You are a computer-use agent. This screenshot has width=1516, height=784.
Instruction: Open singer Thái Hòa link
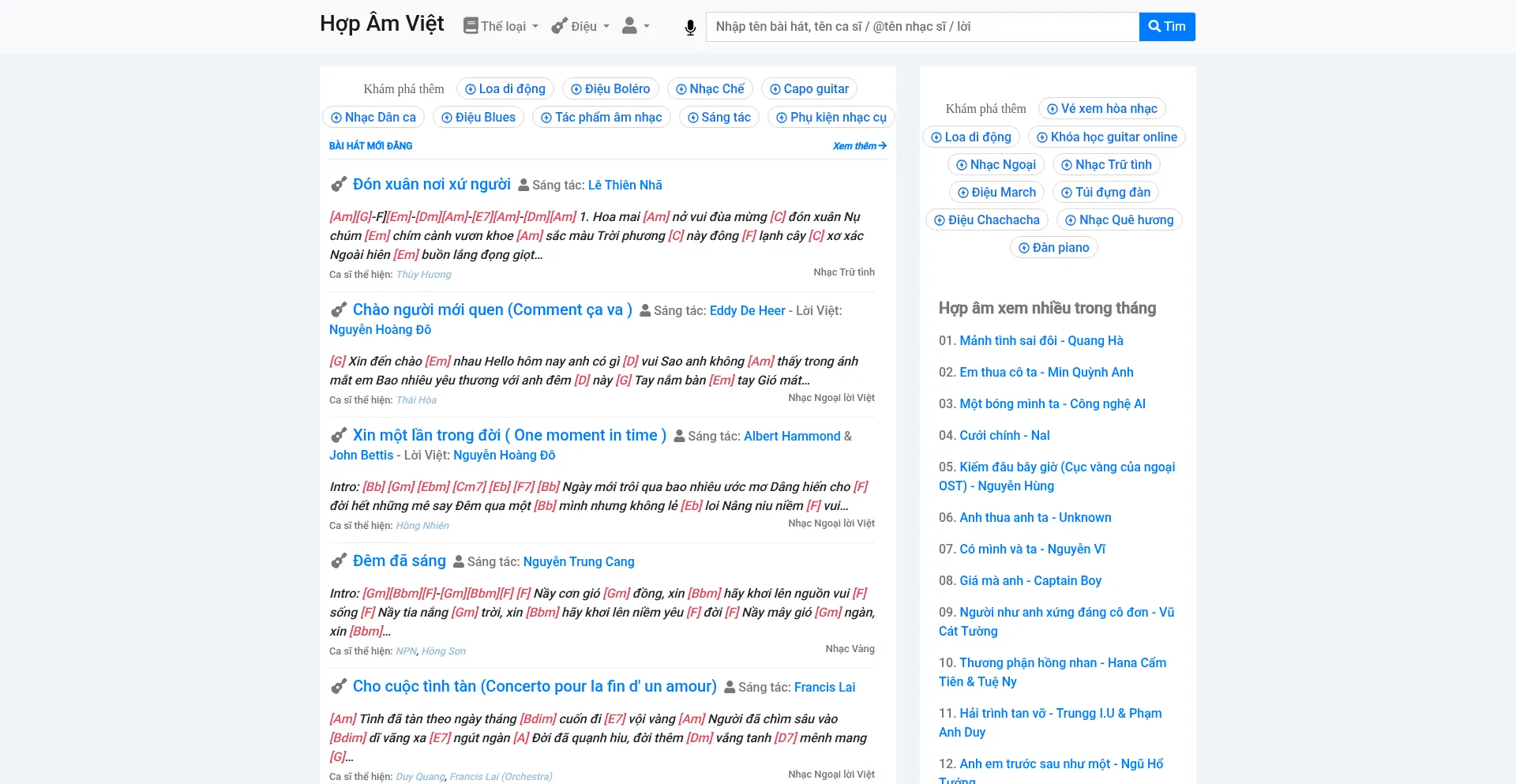point(416,400)
